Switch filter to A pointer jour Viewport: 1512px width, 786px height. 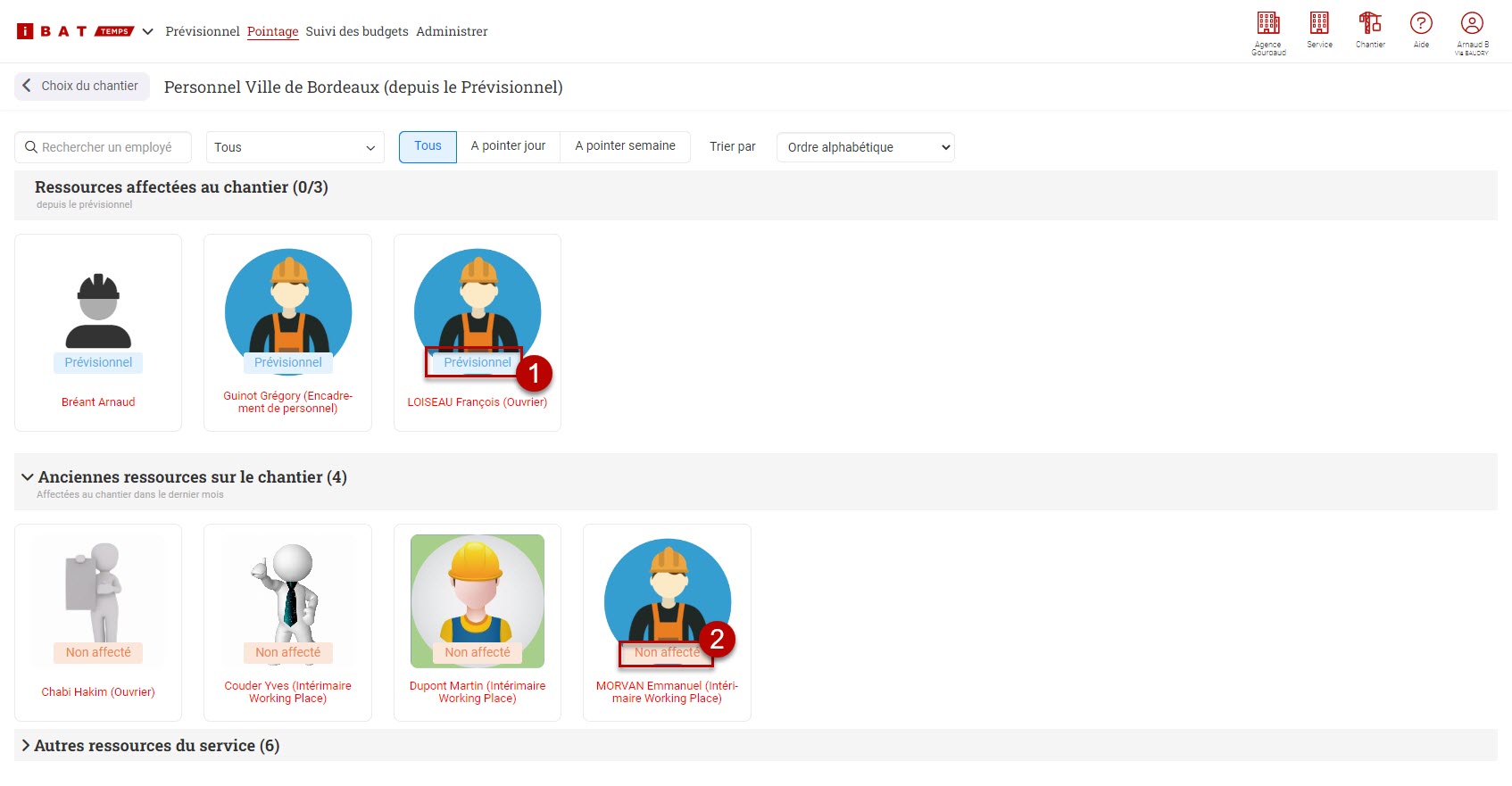click(x=508, y=146)
